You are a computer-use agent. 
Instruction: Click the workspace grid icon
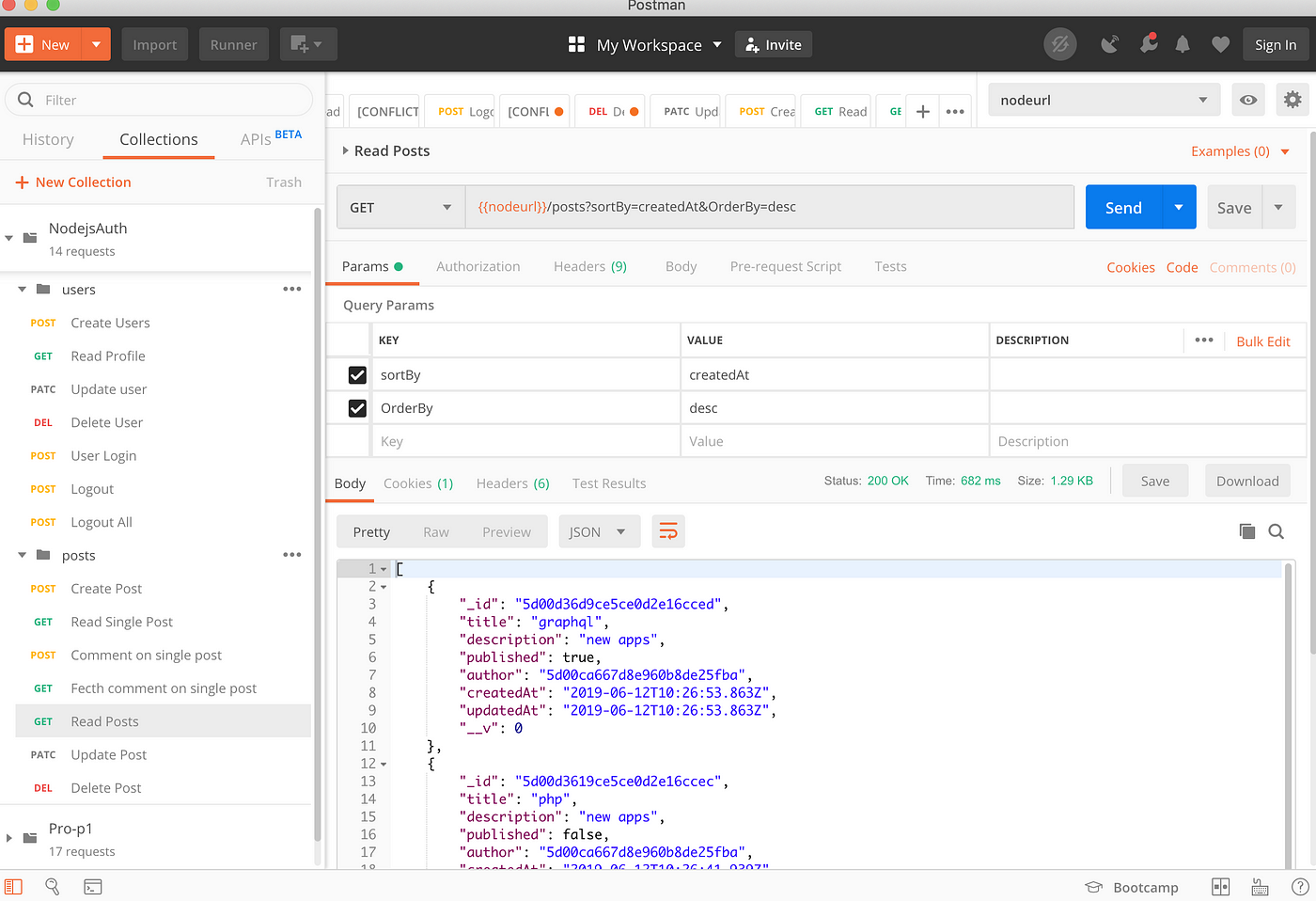576,44
